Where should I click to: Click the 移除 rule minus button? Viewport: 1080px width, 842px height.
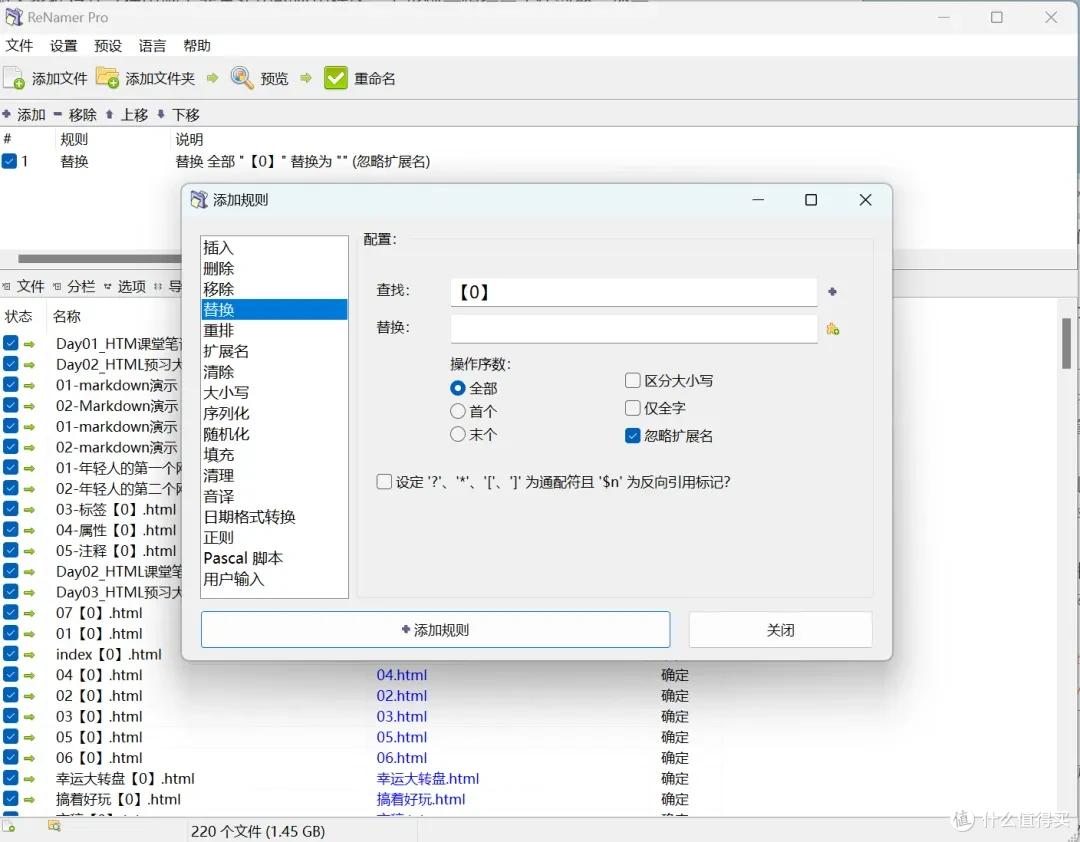[x=75, y=114]
